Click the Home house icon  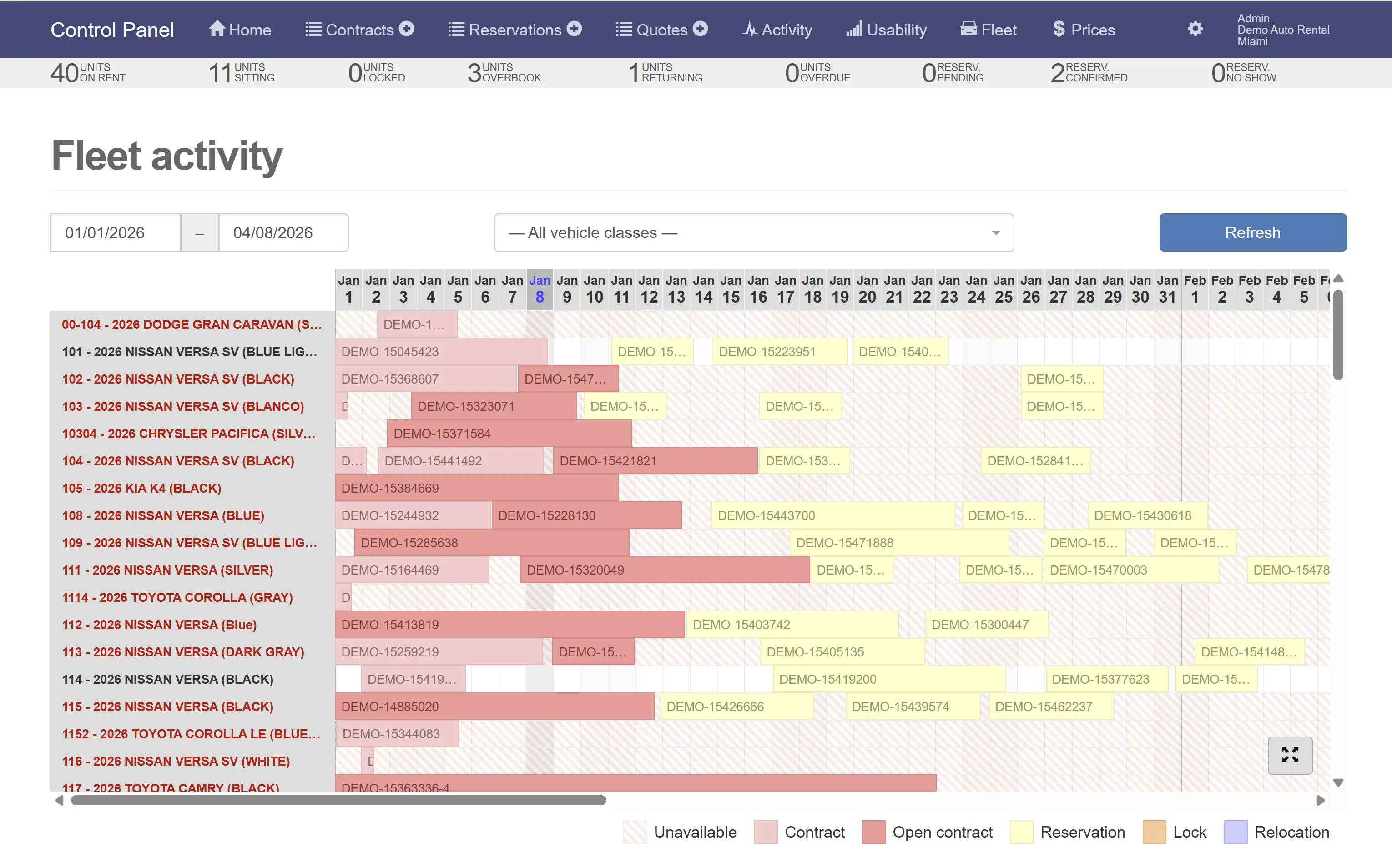click(217, 29)
